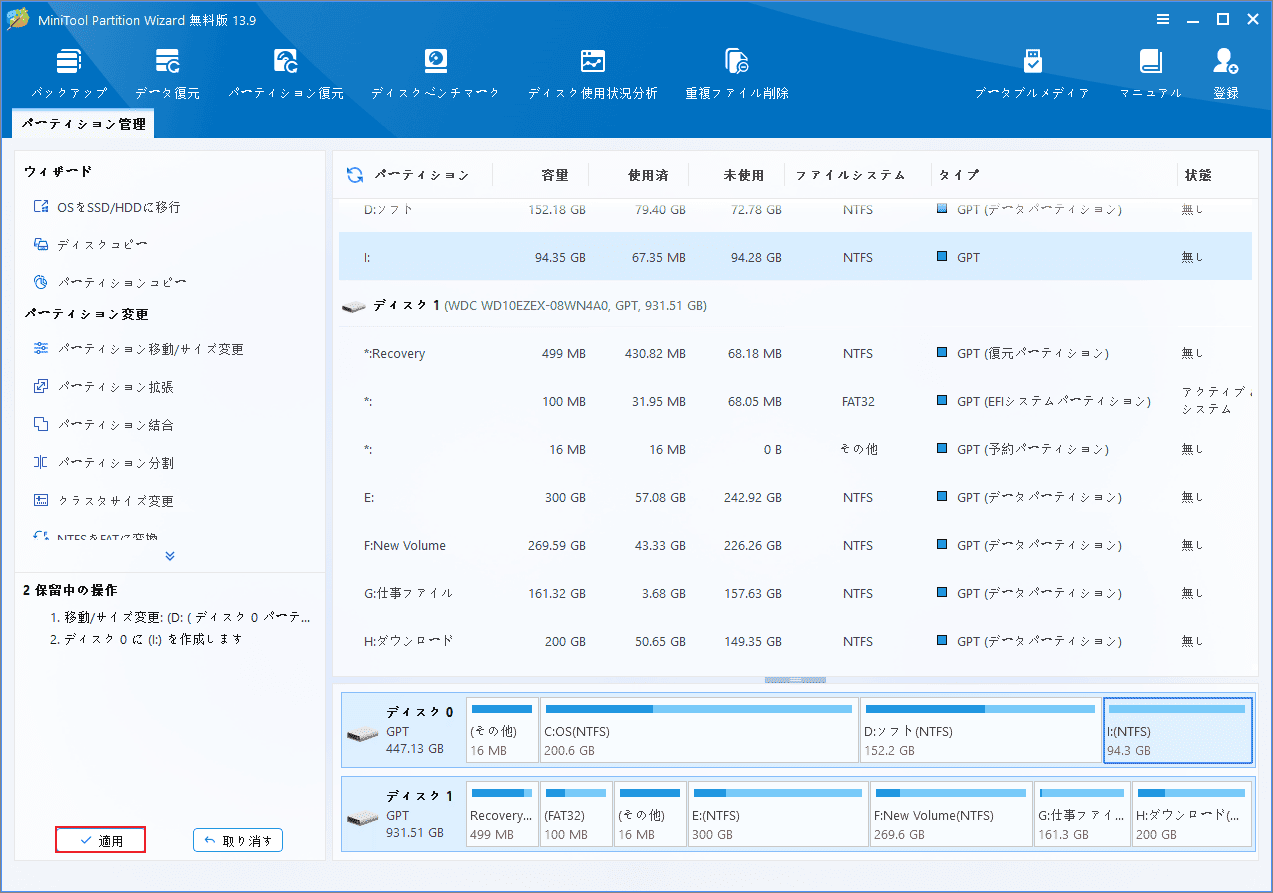
Task: Select パーティション移動/サイズ変更 operation
Action: pos(138,349)
